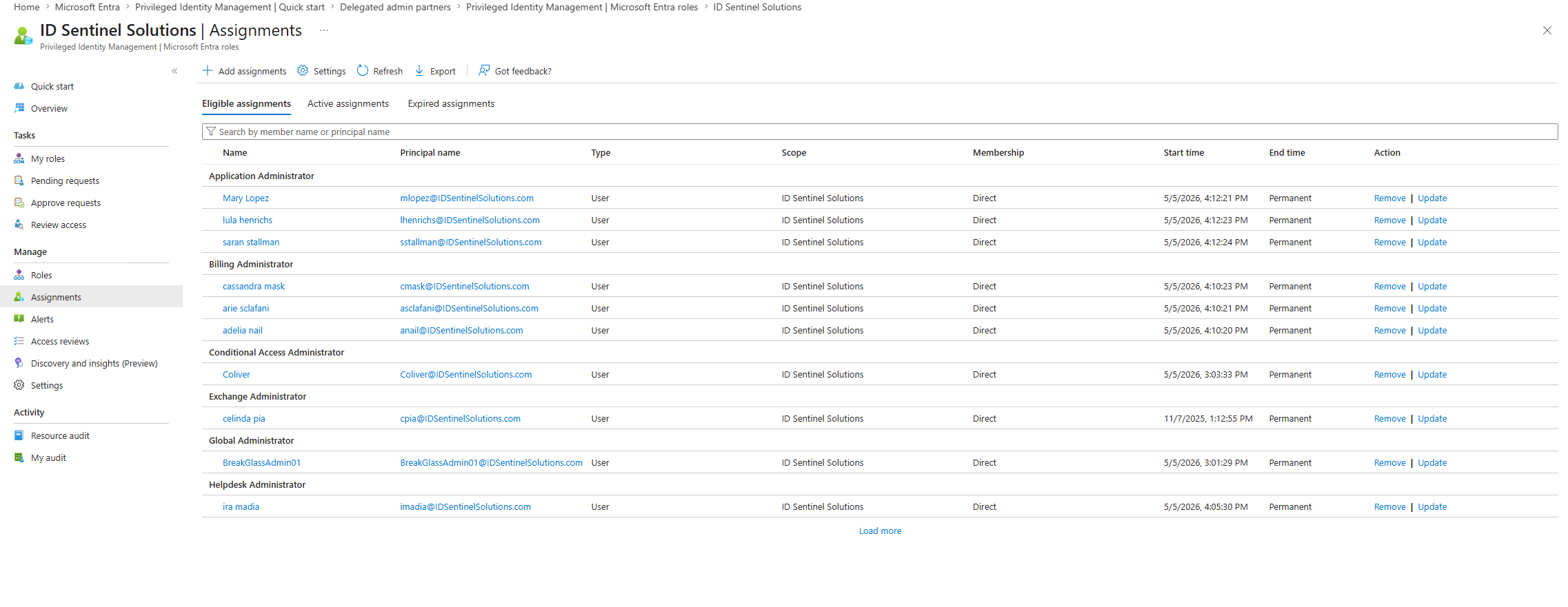Click the Pending requests icon

click(19, 181)
